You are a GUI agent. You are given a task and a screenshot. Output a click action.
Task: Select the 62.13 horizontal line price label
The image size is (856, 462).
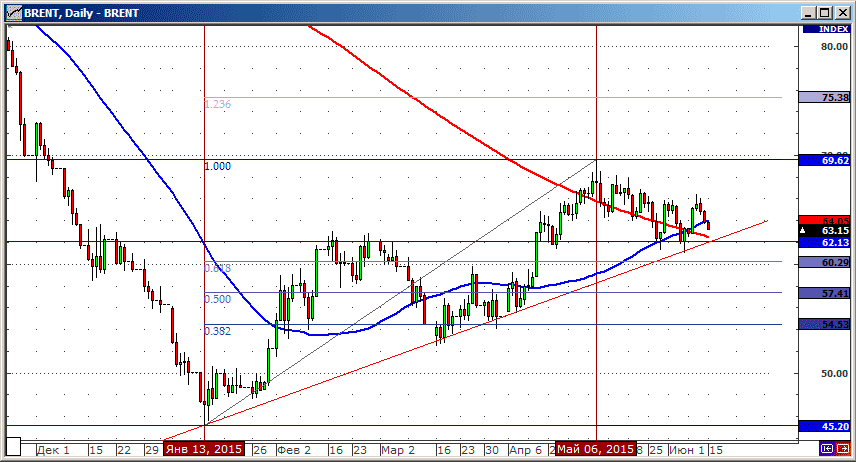tap(824, 242)
